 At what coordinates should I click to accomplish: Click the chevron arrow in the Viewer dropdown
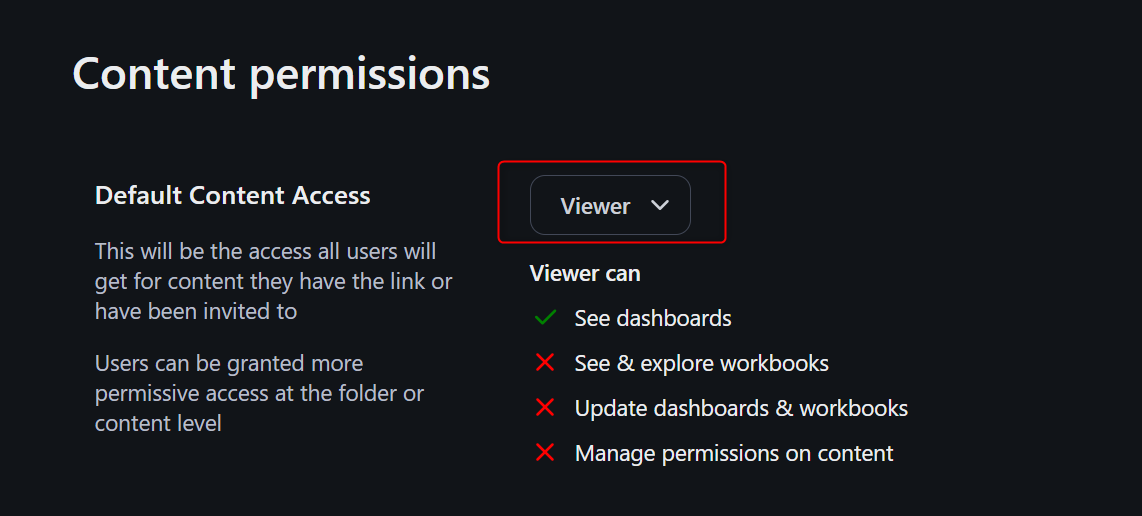(x=659, y=205)
